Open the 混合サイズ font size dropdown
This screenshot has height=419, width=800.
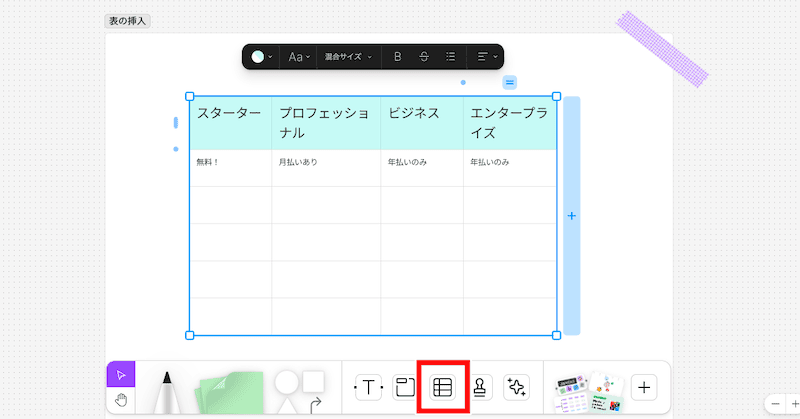coord(347,57)
